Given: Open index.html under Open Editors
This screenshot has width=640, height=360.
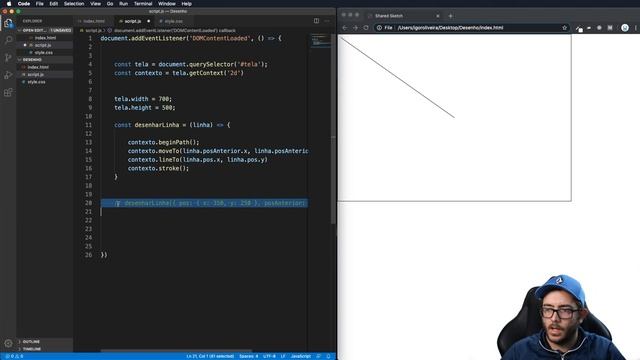Looking at the screenshot, I should (x=45, y=38).
